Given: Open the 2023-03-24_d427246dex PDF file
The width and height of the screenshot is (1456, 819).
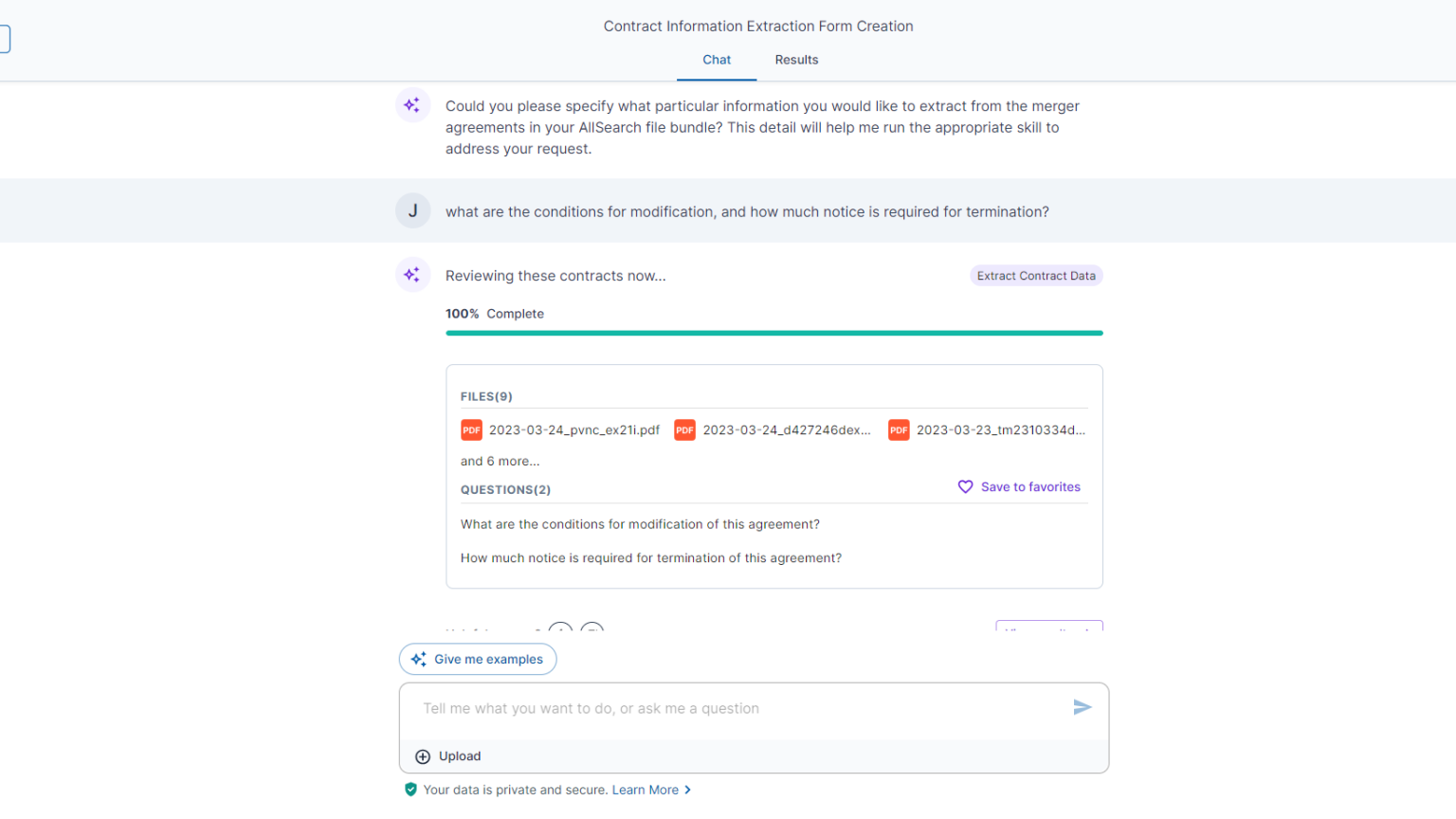Looking at the screenshot, I should click(x=786, y=430).
